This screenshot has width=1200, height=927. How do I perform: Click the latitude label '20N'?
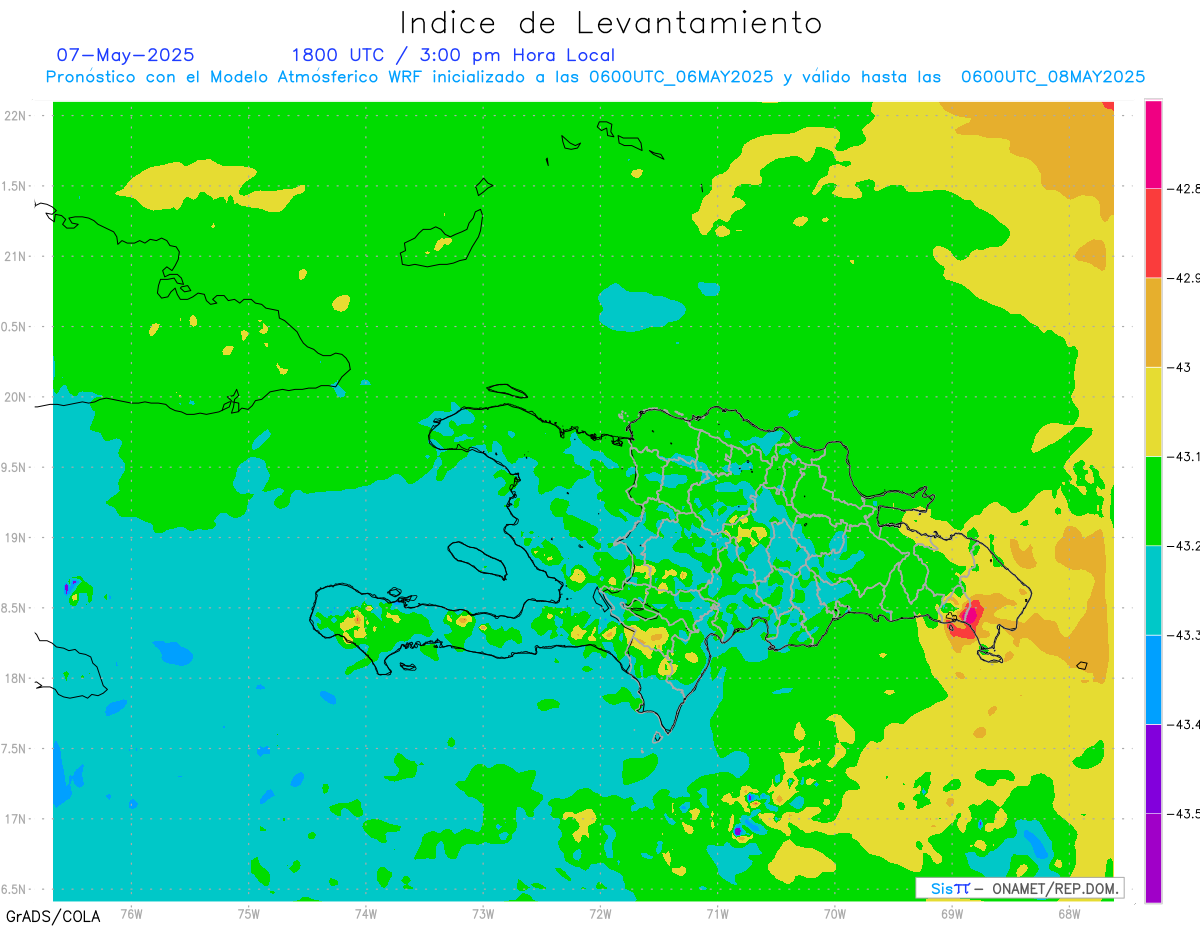tap(17, 397)
